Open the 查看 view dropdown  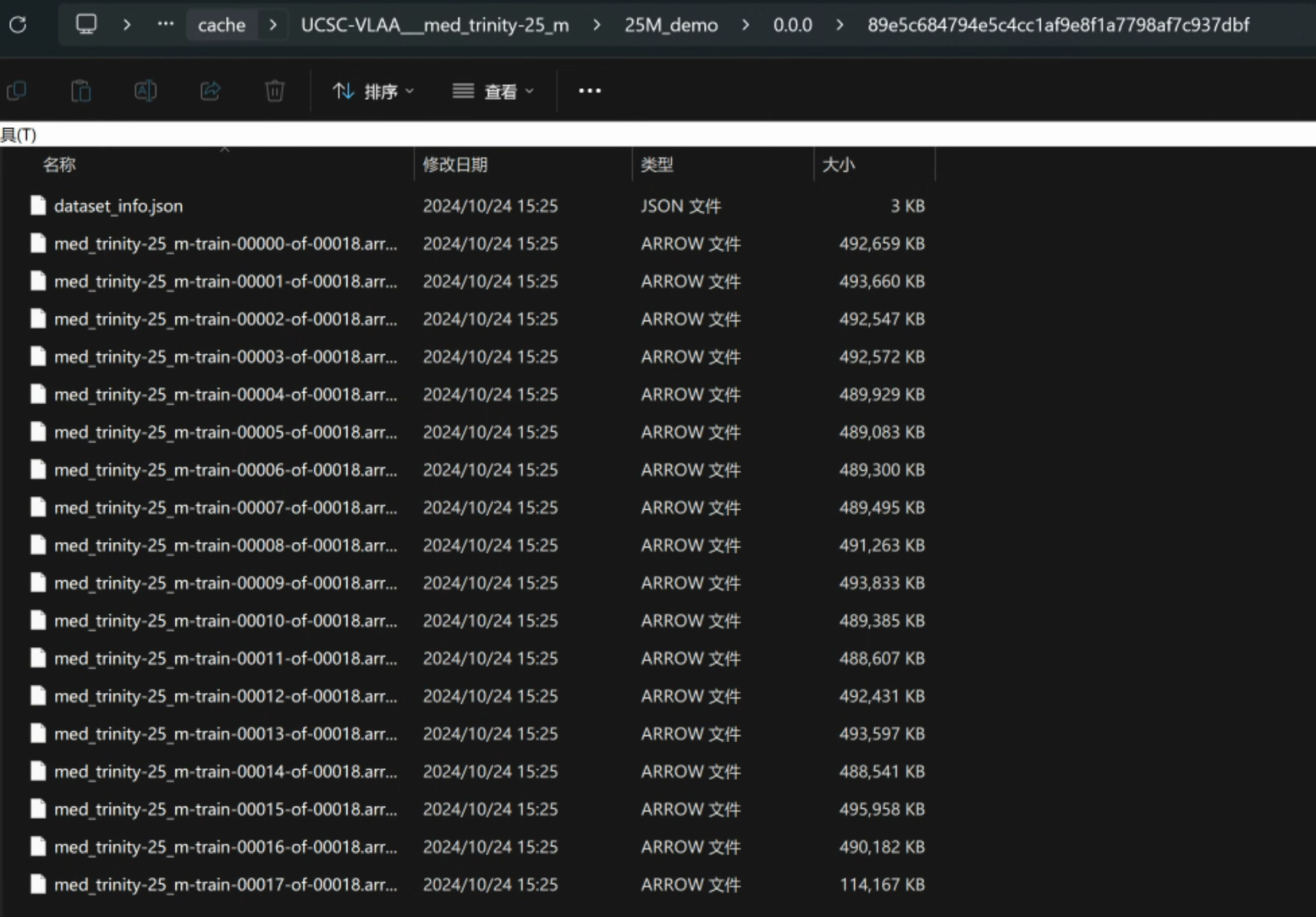coord(493,92)
